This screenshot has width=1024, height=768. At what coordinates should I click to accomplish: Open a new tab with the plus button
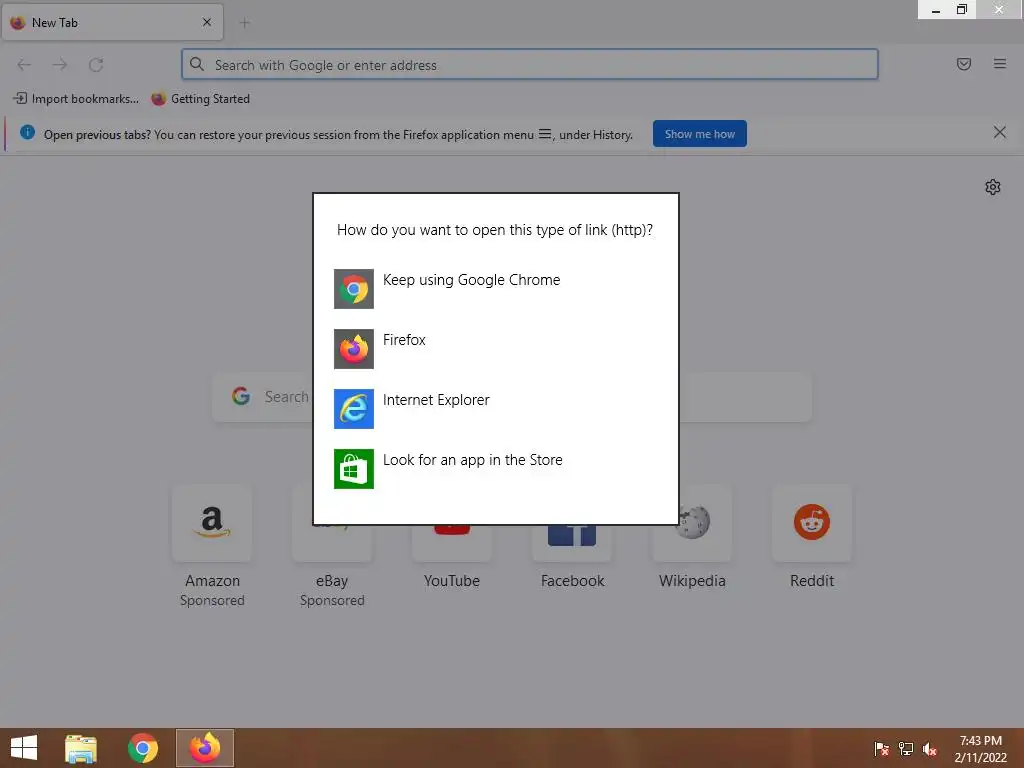245,23
